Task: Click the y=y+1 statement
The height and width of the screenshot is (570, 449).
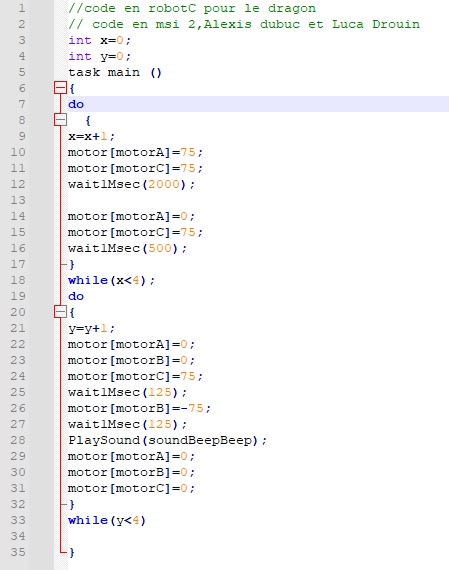Action: click(x=92, y=328)
